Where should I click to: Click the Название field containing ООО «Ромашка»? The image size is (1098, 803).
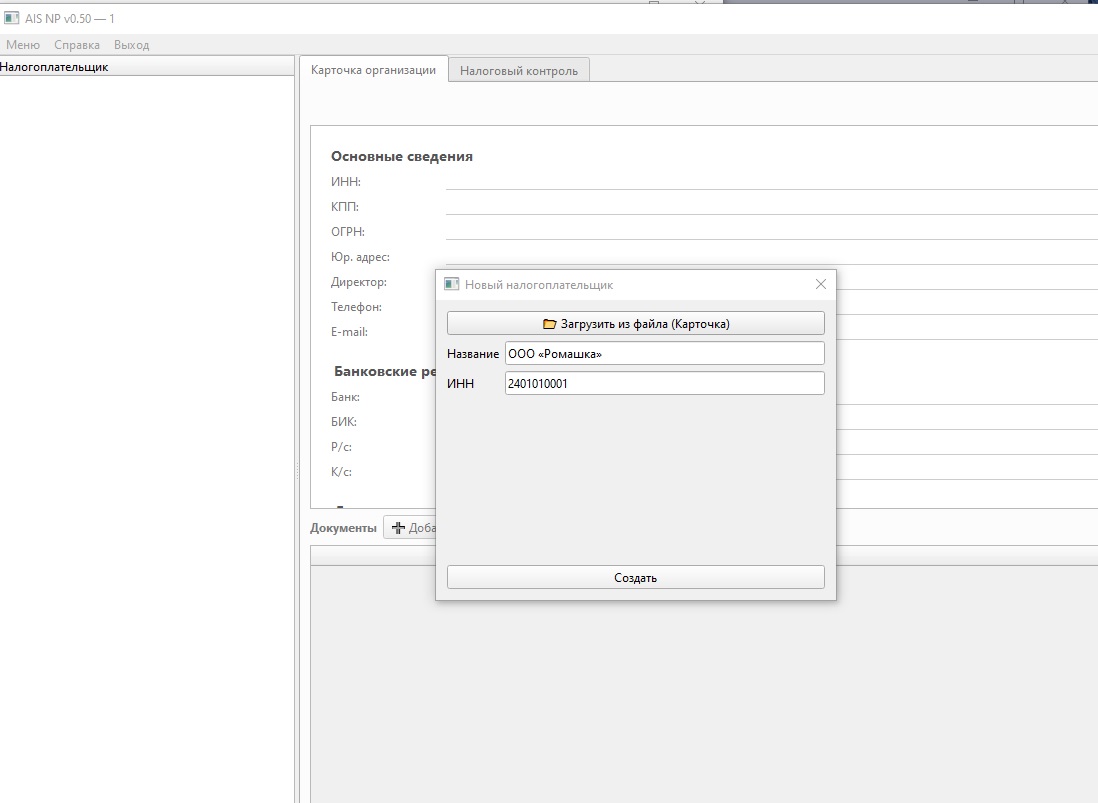tap(664, 354)
